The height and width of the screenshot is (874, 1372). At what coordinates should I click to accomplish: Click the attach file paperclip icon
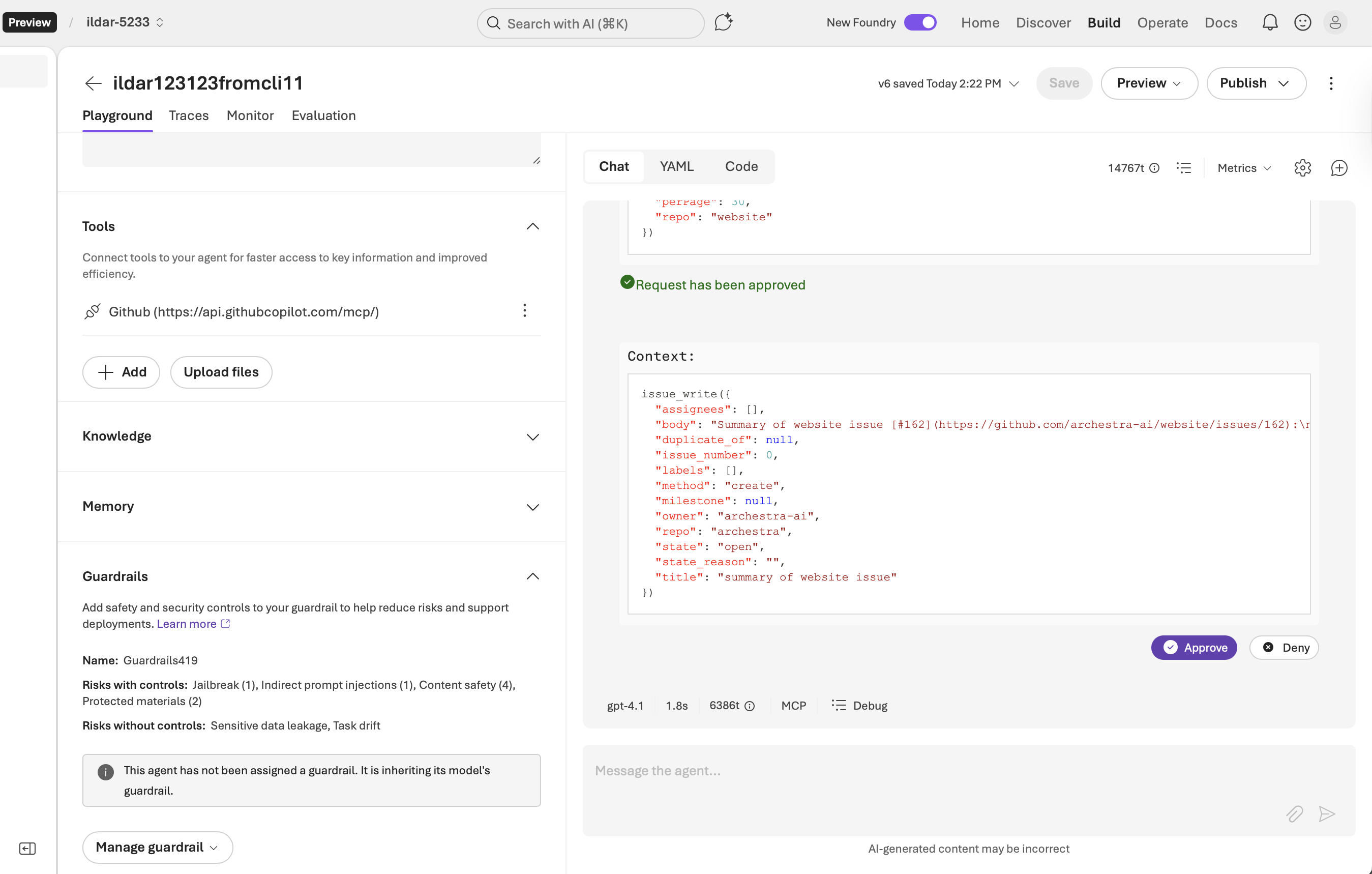(x=1294, y=813)
